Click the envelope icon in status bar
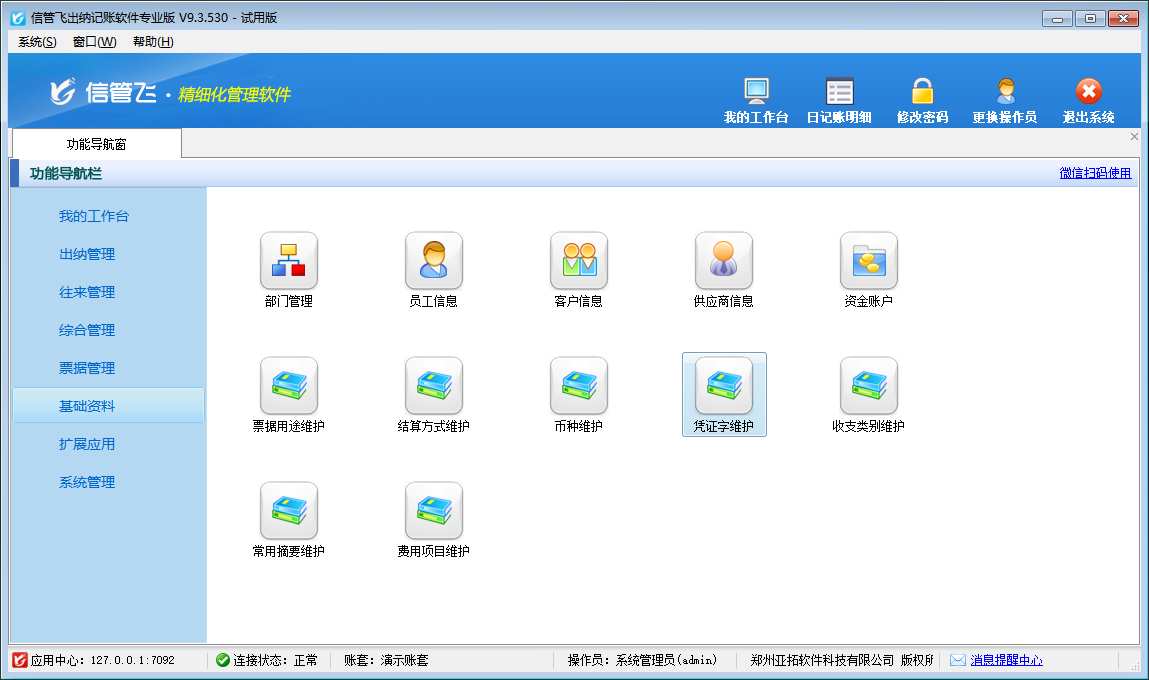Viewport: 1149px width, 680px height. [958, 660]
